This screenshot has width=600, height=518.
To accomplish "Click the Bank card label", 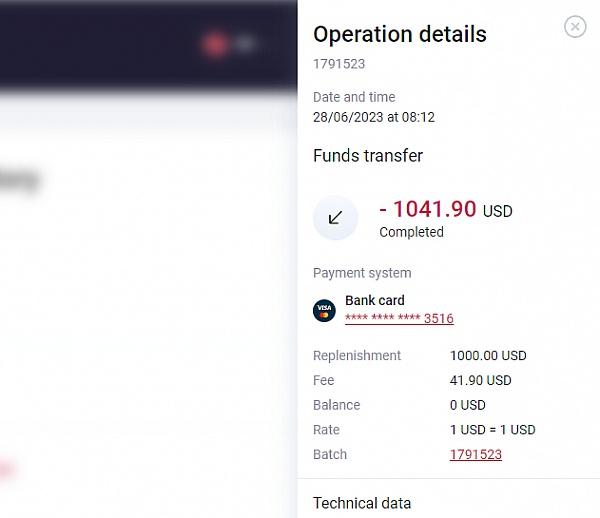I will click(375, 300).
